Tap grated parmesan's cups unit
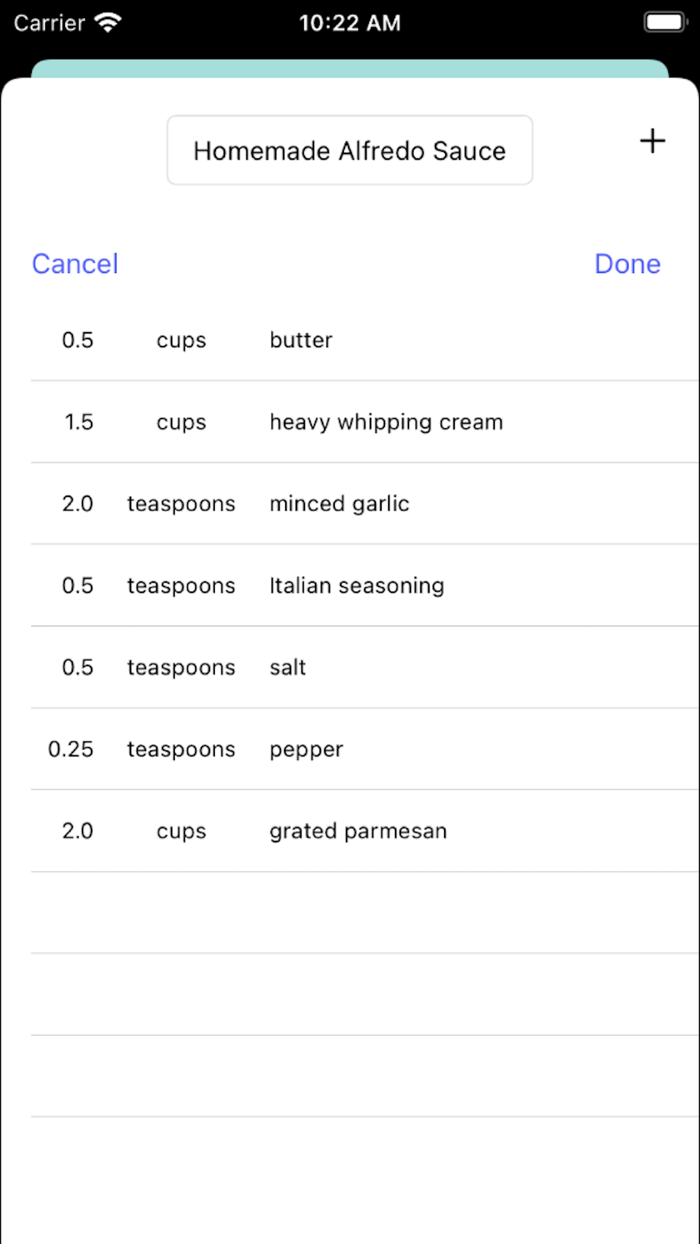The height and width of the screenshot is (1244, 700). [181, 832]
